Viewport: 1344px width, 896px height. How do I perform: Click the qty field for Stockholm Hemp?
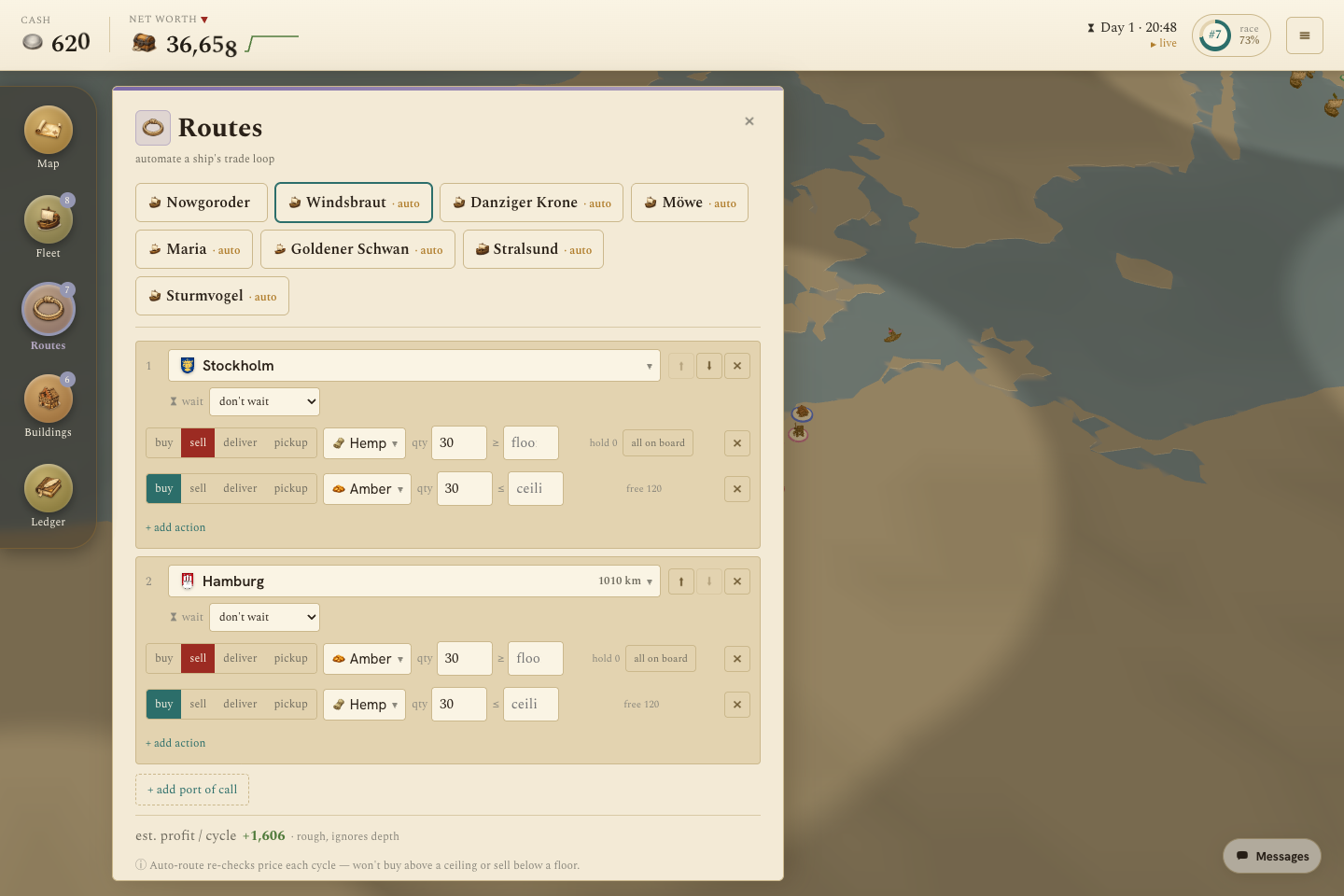pyautogui.click(x=459, y=443)
